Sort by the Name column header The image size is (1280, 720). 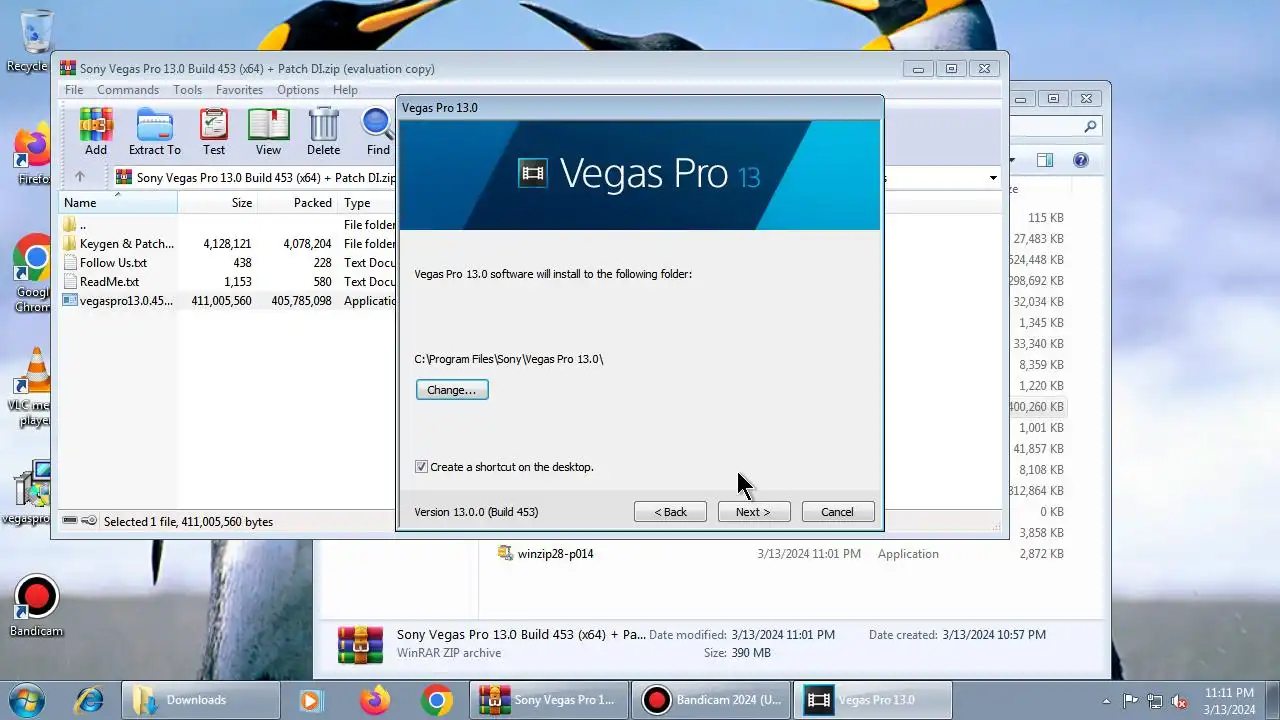pyautogui.click(x=118, y=203)
